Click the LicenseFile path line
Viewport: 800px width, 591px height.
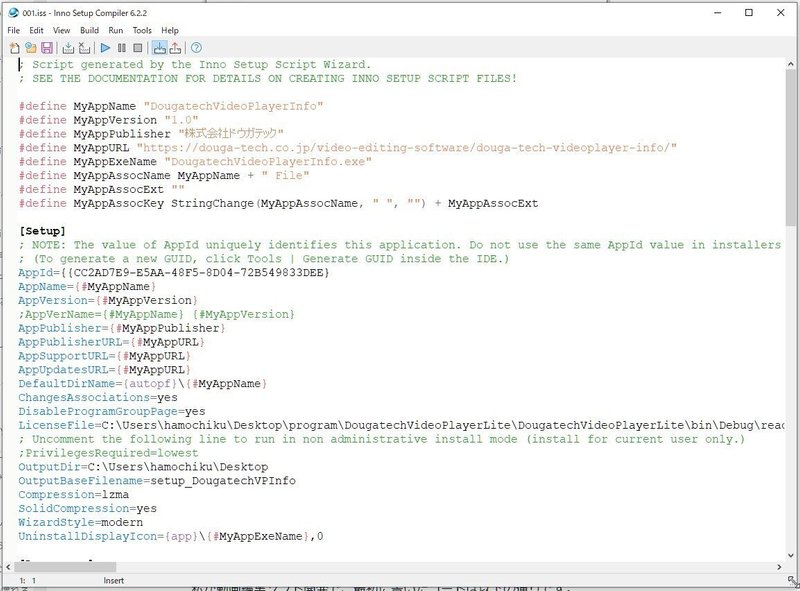(401, 425)
